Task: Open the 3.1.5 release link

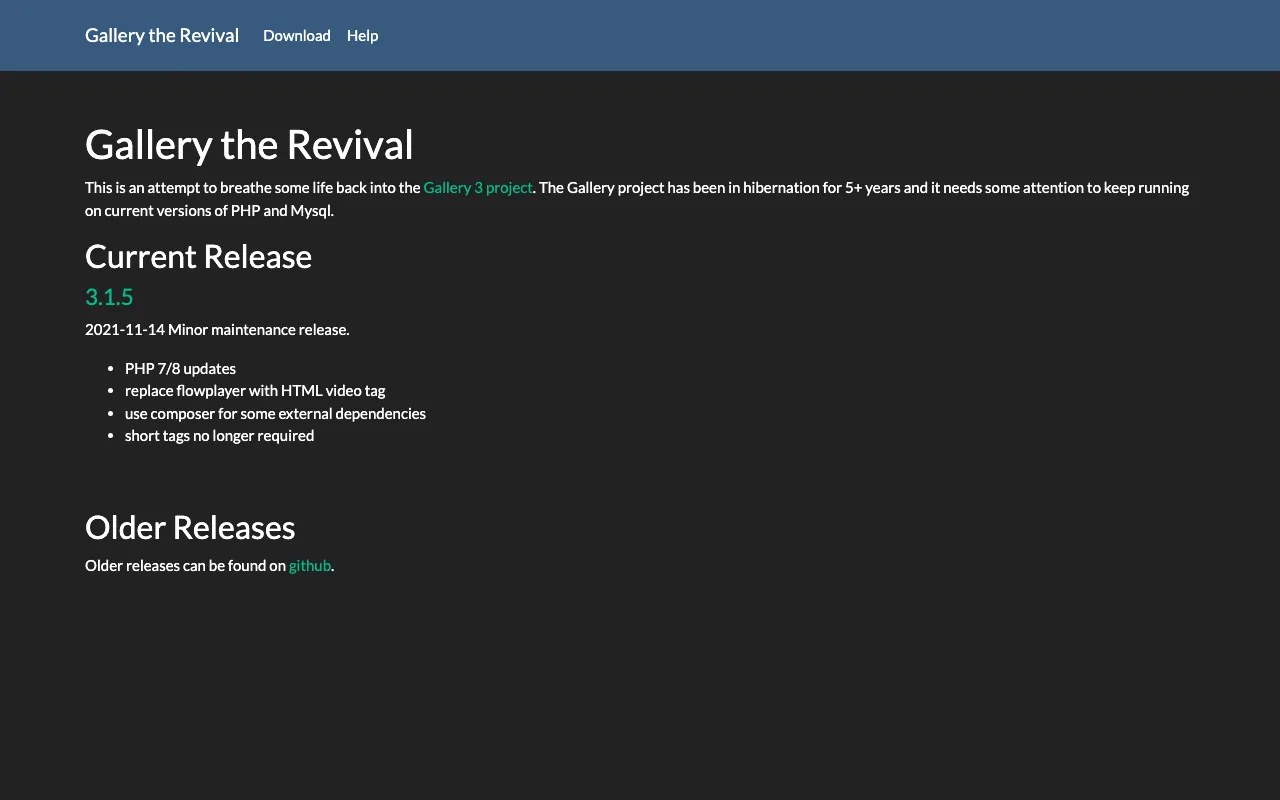Action: click(109, 297)
